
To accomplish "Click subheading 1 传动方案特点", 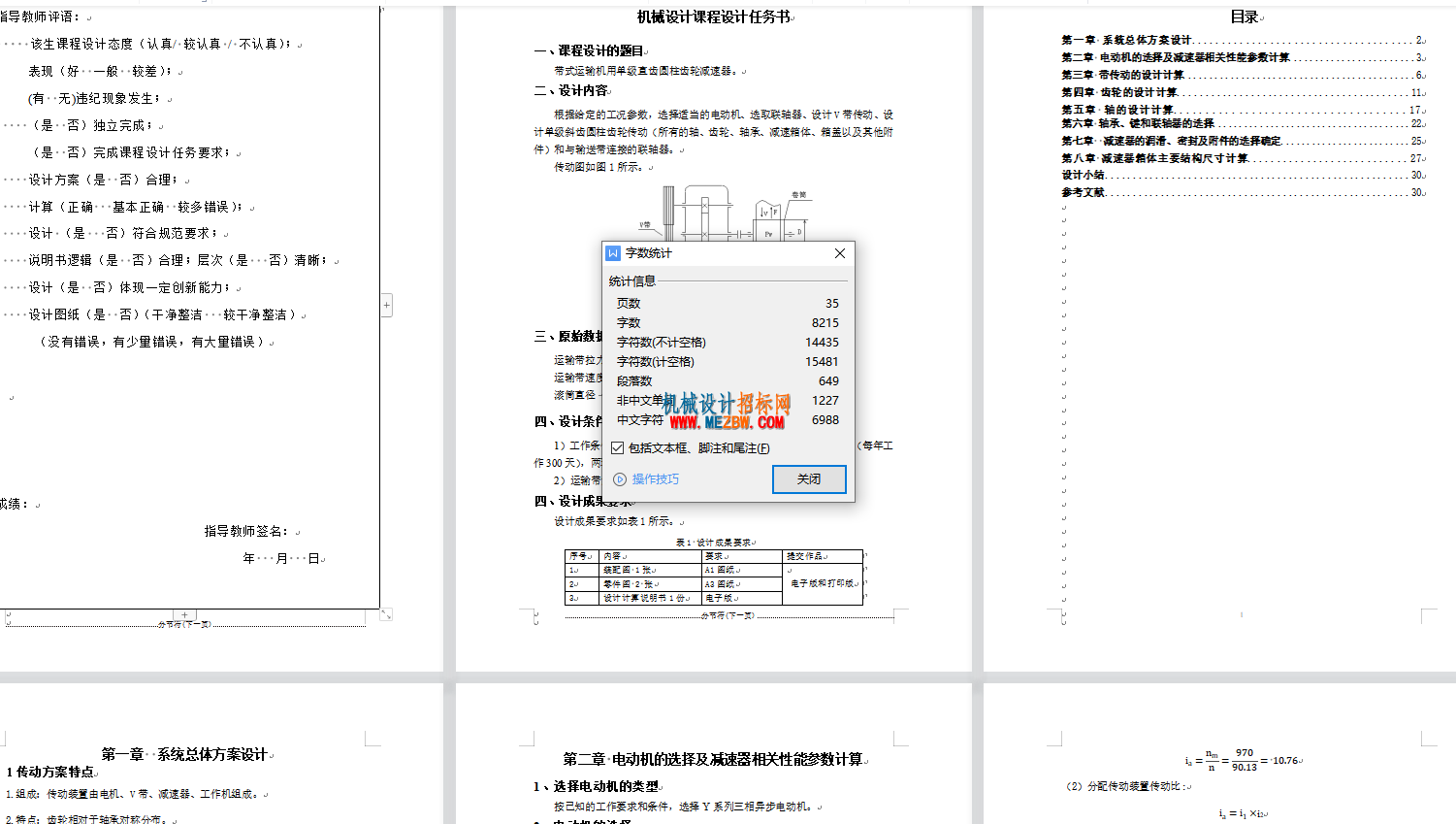I will (50, 773).
